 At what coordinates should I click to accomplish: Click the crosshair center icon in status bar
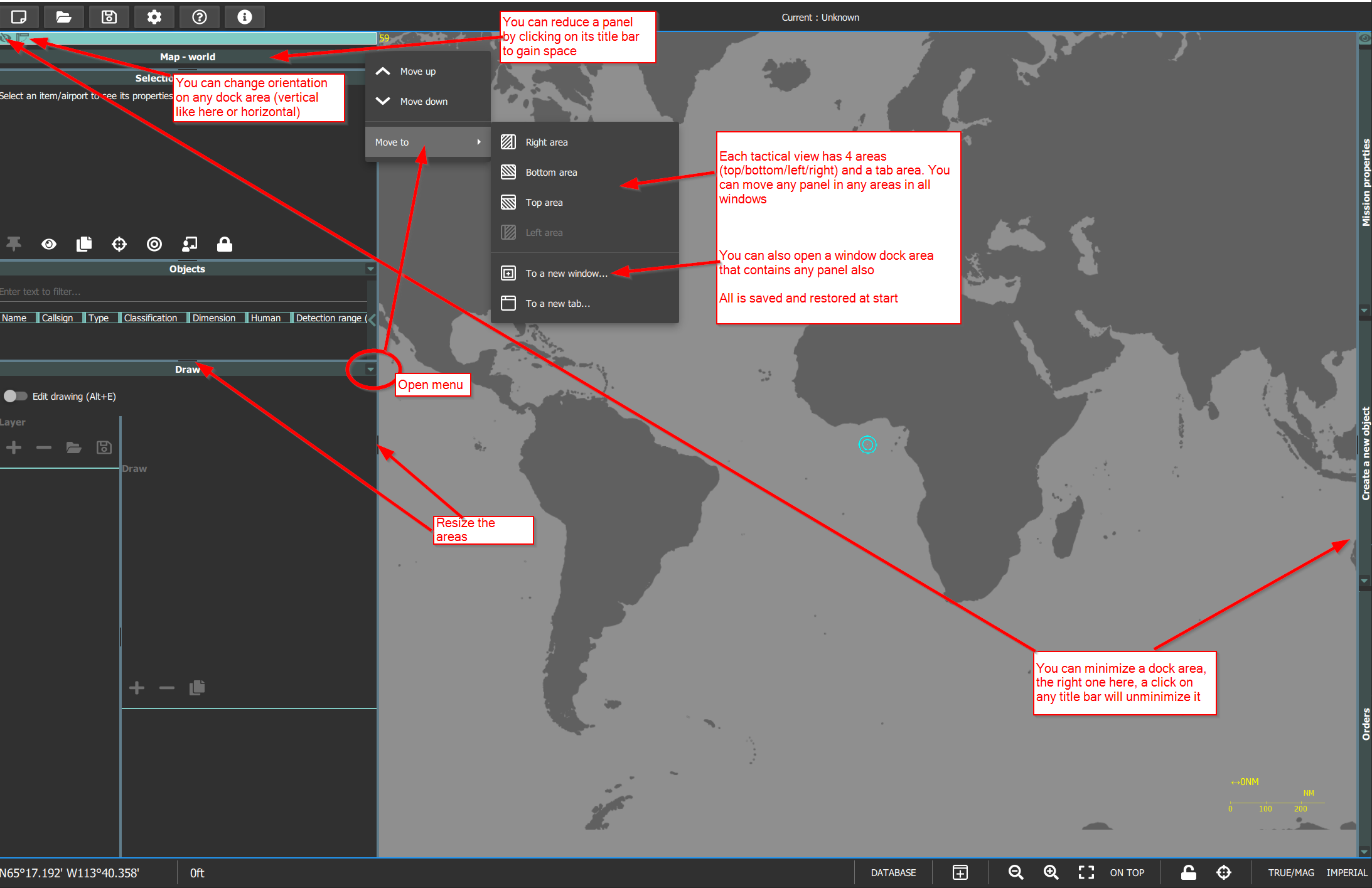pyautogui.click(x=1224, y=873)
